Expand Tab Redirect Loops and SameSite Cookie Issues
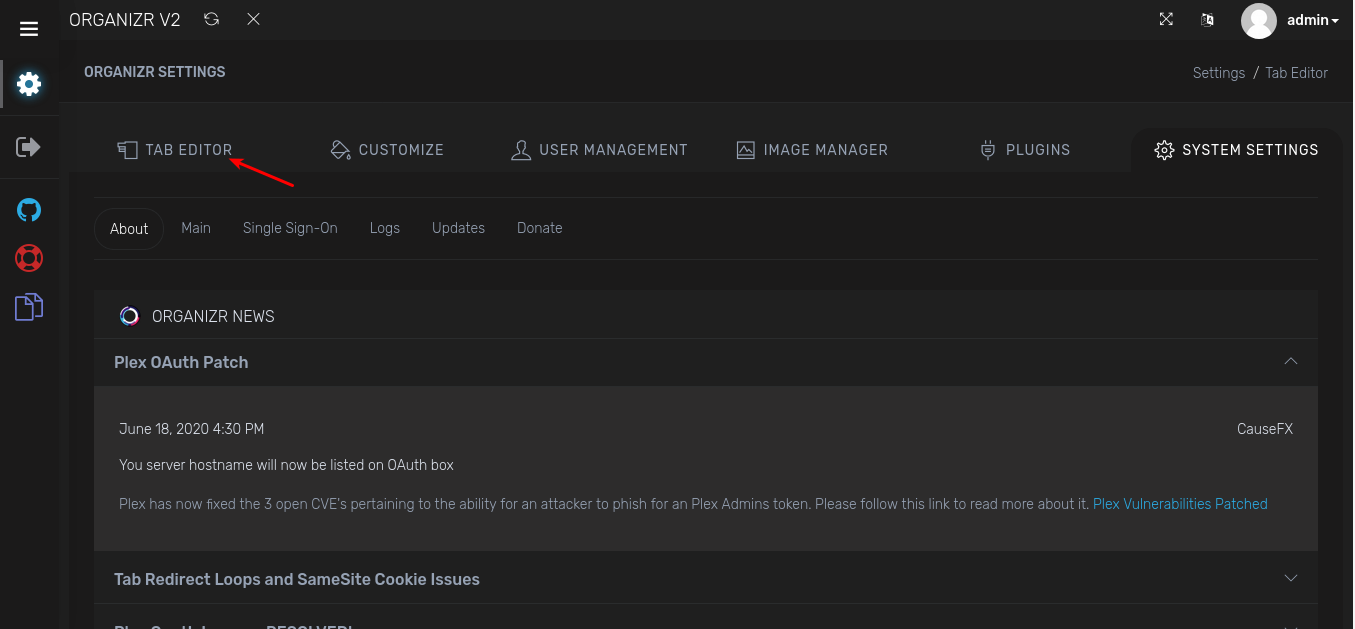 click(x=1290, y=578)
